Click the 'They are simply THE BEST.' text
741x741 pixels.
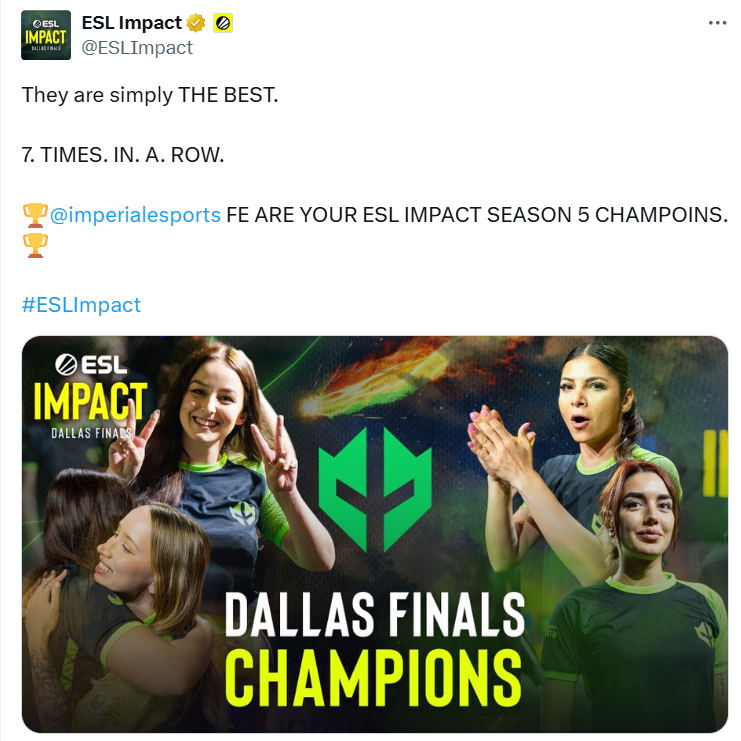[150, 95]
